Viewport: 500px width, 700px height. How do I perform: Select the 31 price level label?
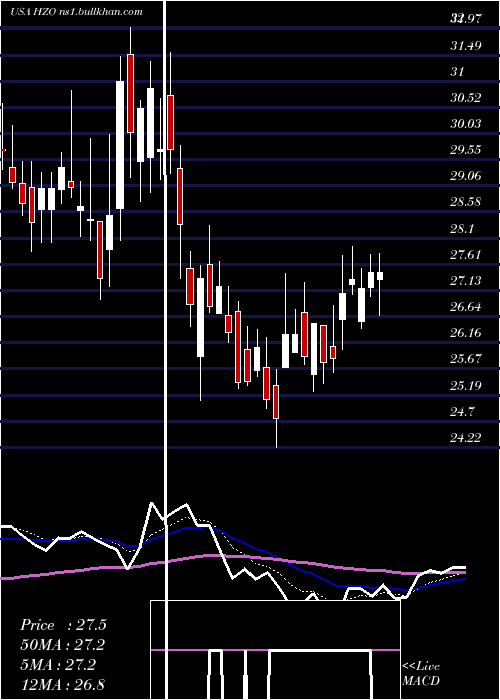click(x=457, y=71)
